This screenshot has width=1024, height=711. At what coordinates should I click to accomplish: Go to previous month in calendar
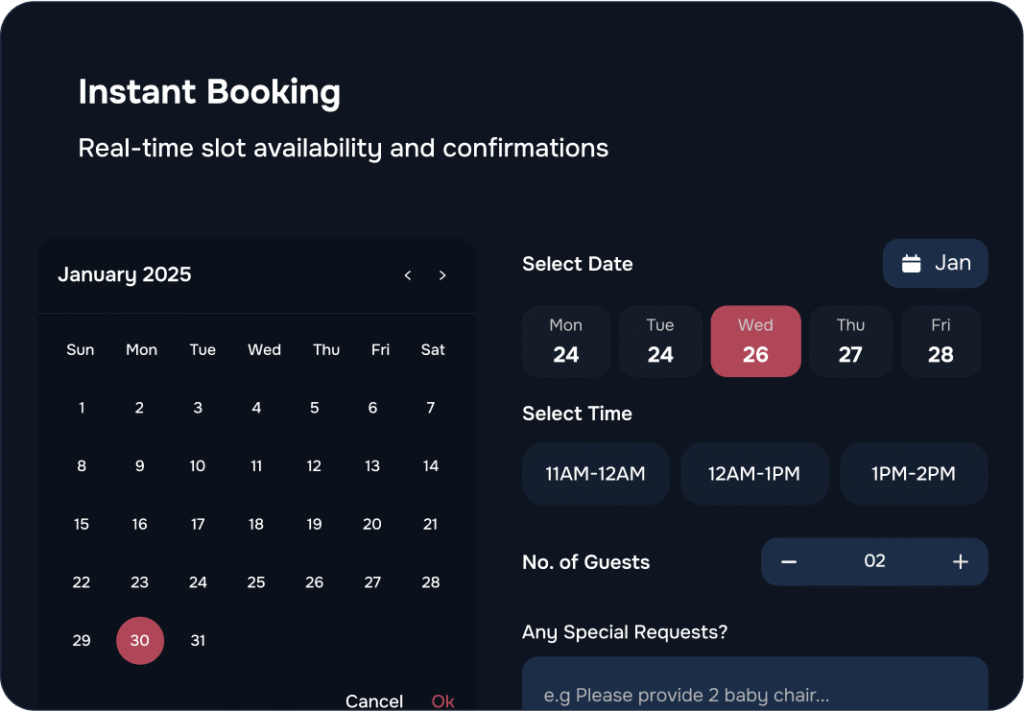point(407,275)
